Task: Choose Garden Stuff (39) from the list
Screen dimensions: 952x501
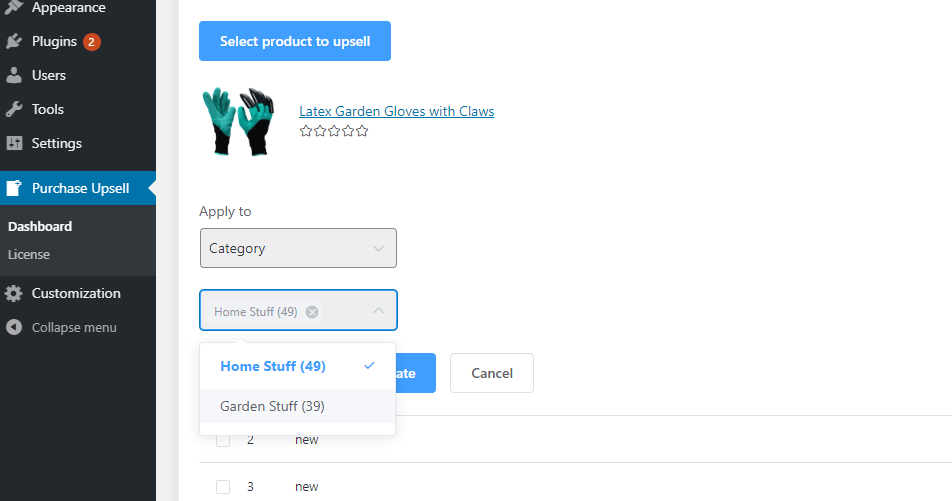Action: point(272,407)
